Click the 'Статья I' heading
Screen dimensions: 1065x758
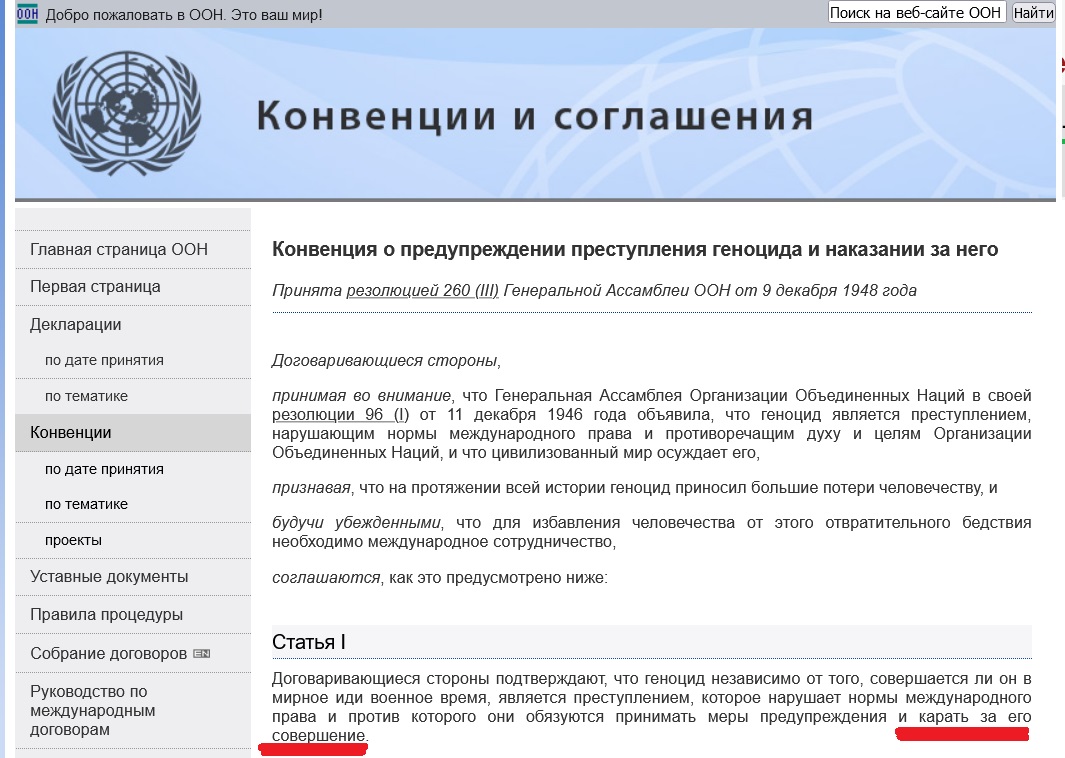point(309,642)
